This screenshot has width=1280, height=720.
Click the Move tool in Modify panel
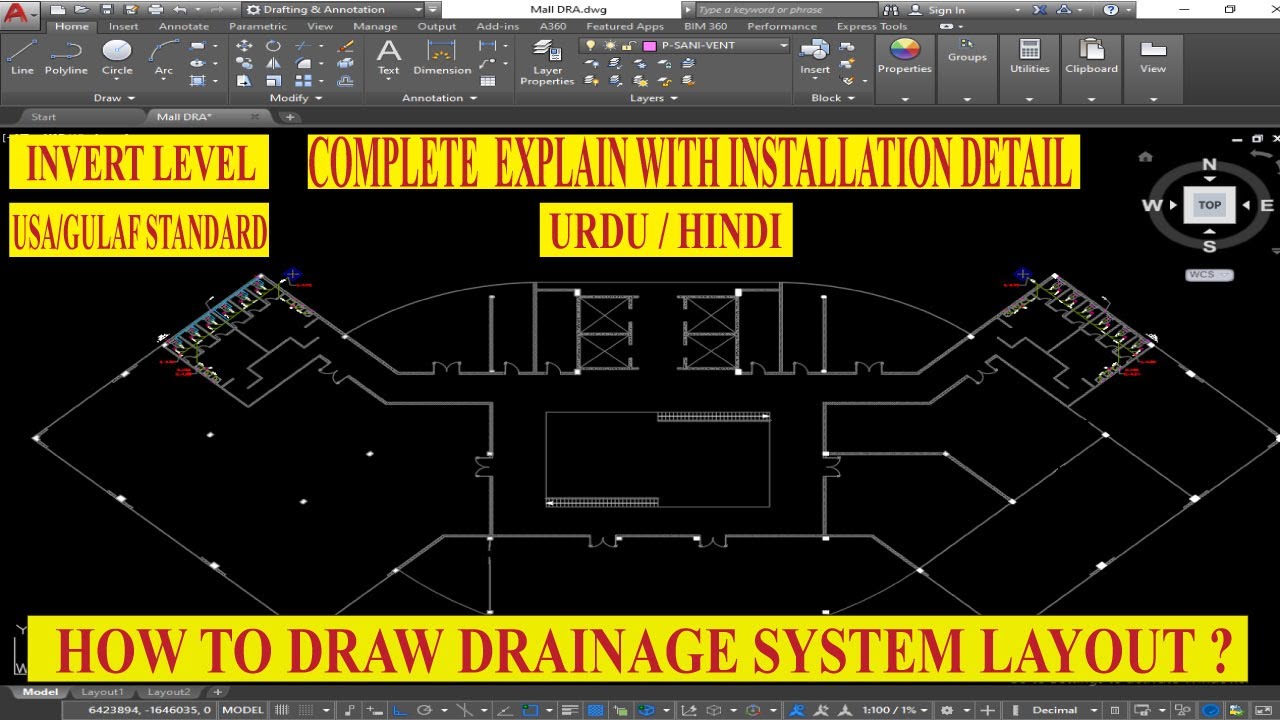pyautogui.click(x=244, y=46)
